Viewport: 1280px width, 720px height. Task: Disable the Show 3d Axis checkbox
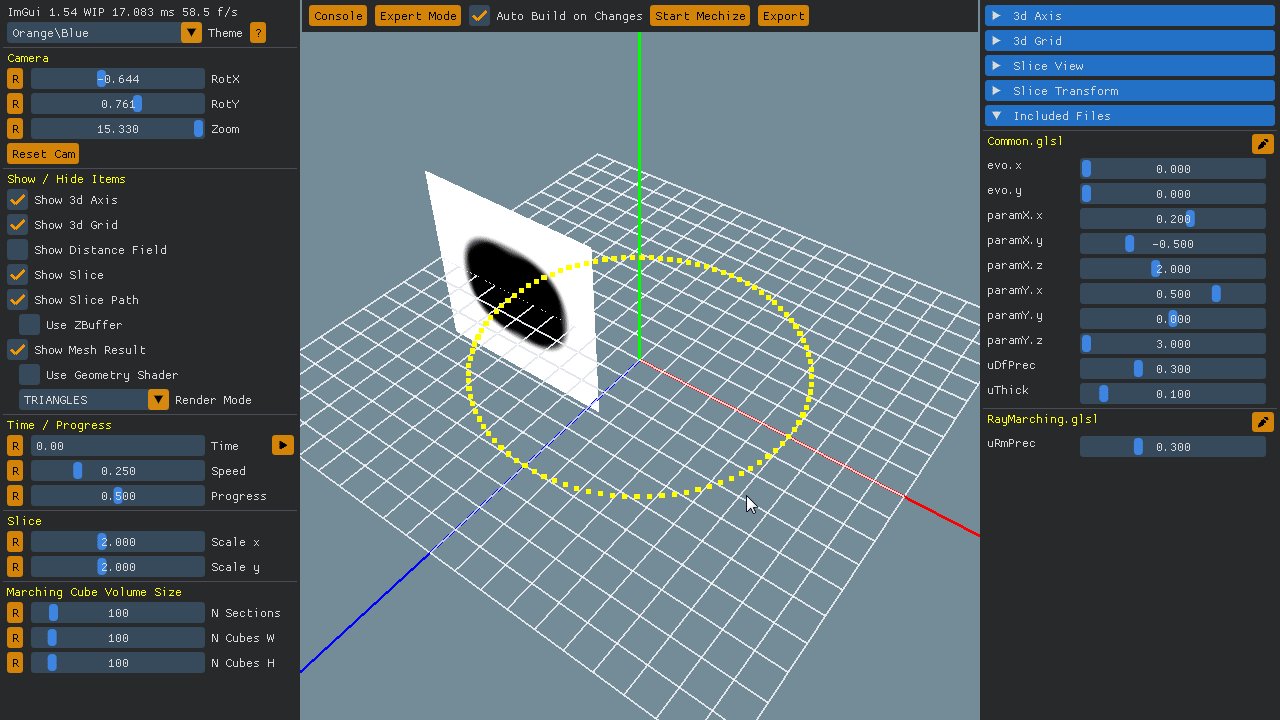tap(17, 199)
